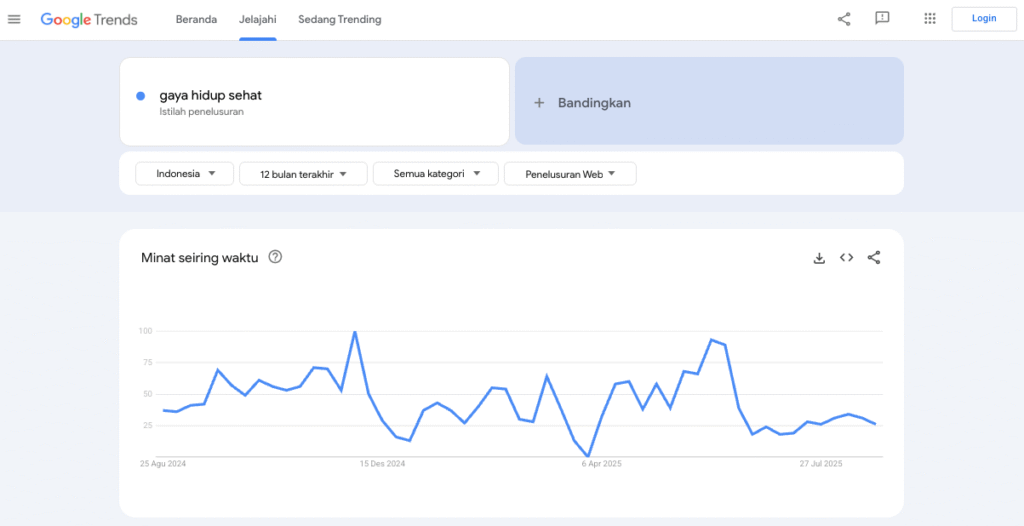The height and width of the screenshot is (526, 1024).
Task: Open the hamburger main menu
Action: (14, 19)
